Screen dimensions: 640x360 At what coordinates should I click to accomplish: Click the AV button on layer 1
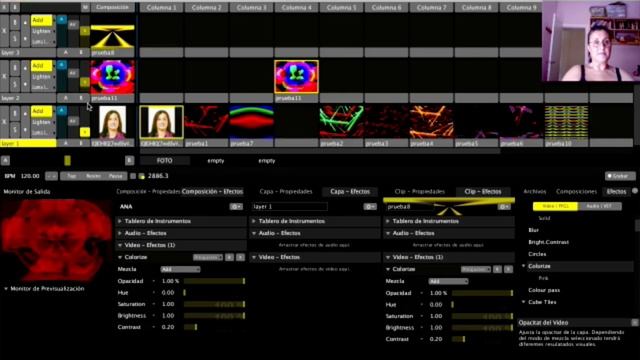(73, 121)
